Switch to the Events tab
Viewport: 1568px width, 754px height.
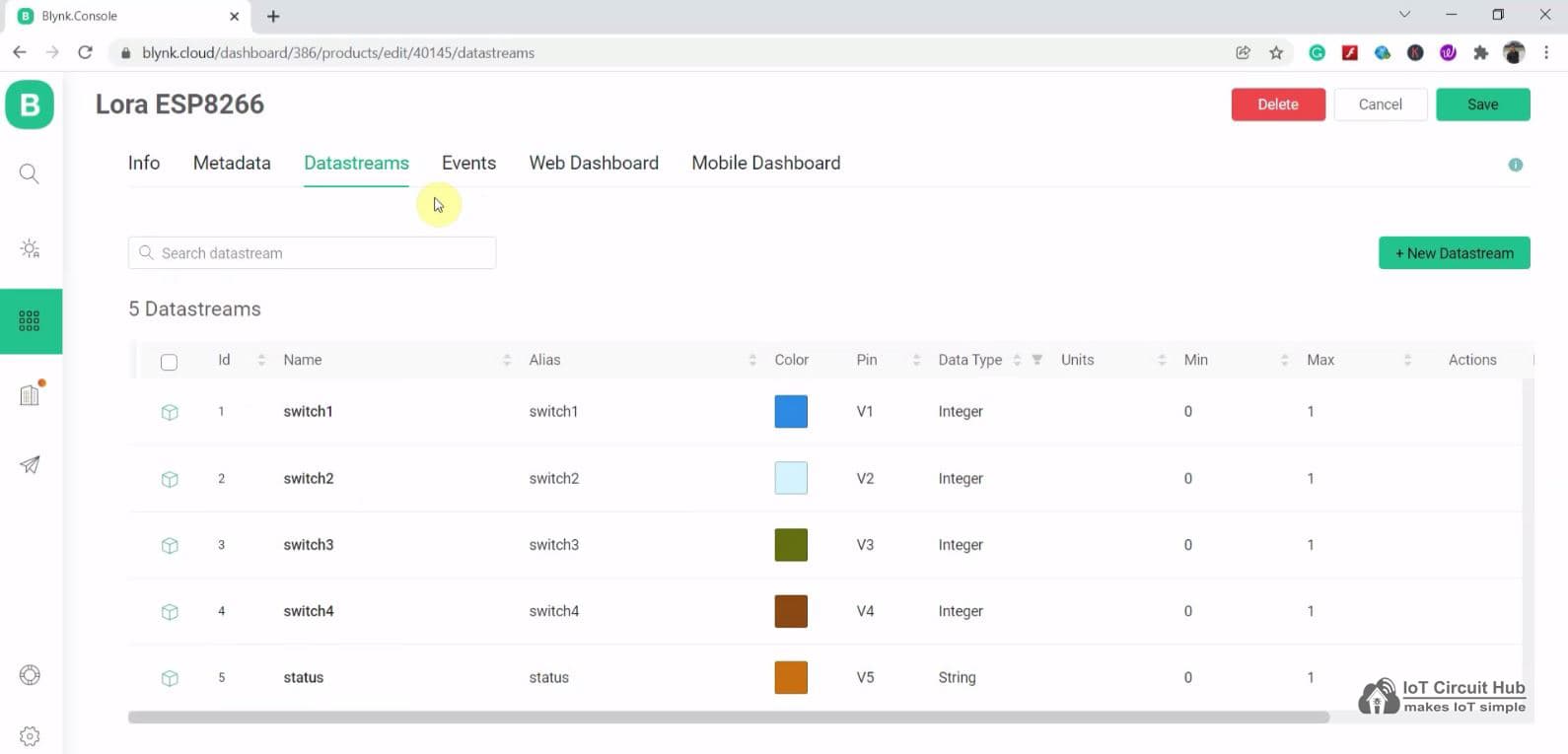pyautogui.click(x=468, y=164)
